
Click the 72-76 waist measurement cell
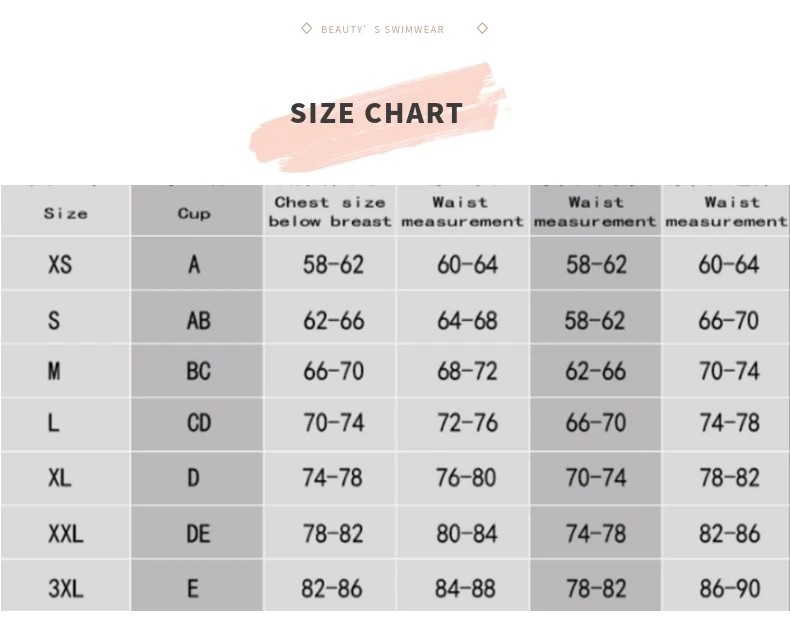tap(466, 424)
